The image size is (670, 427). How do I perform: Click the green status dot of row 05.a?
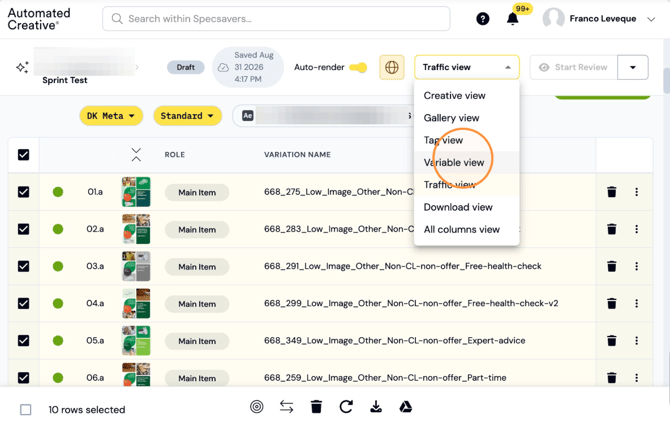(58, 341)
